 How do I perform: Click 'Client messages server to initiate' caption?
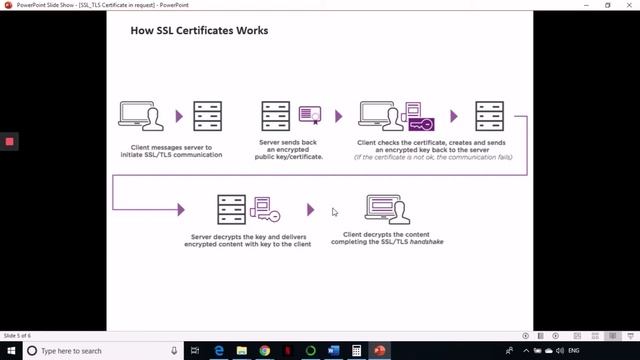171,151
